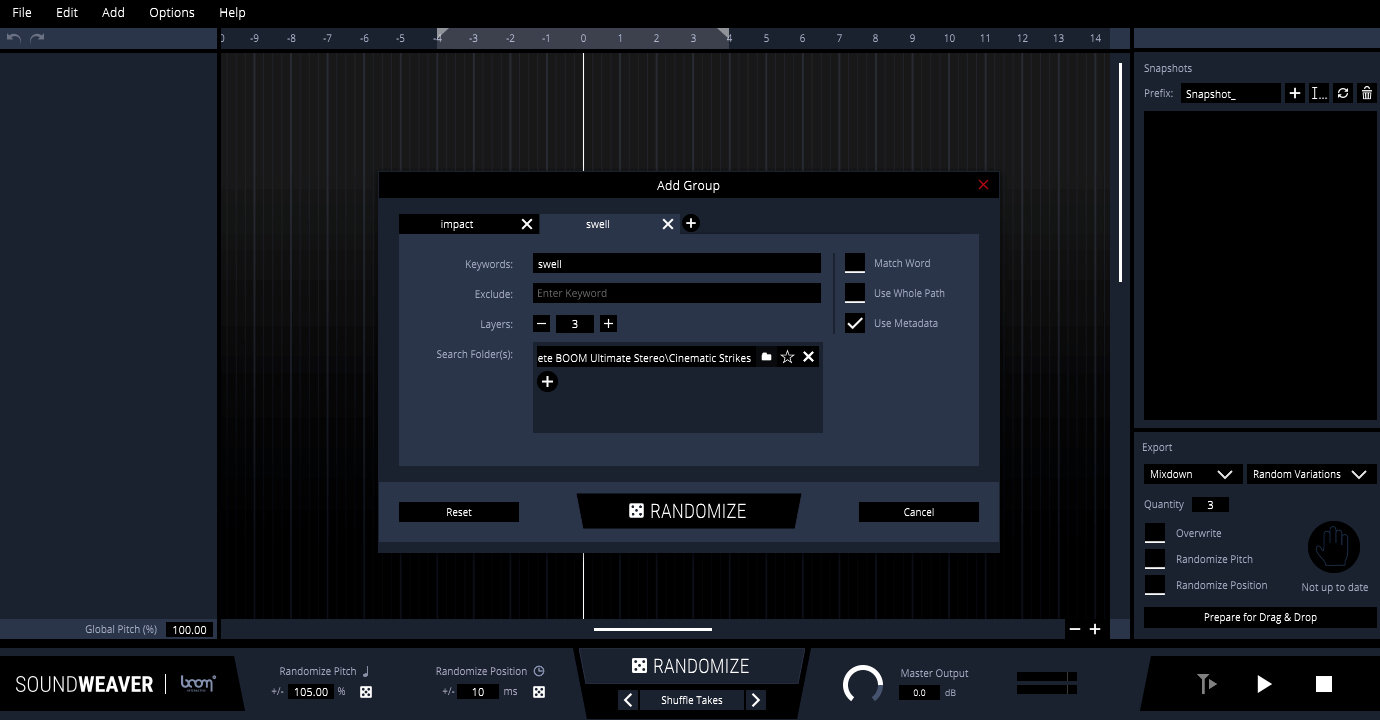The height and width of the screenshot is (720, 1380).
Task: Click the right arrow beside Shuffle Takes
Action: click(x=756, y=700)
